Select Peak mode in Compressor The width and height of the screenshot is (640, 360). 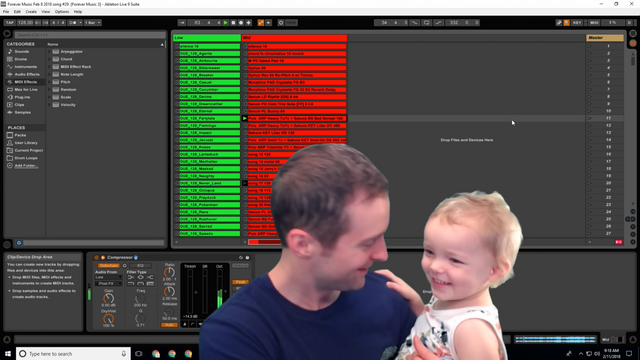click(x=240, y=282)
